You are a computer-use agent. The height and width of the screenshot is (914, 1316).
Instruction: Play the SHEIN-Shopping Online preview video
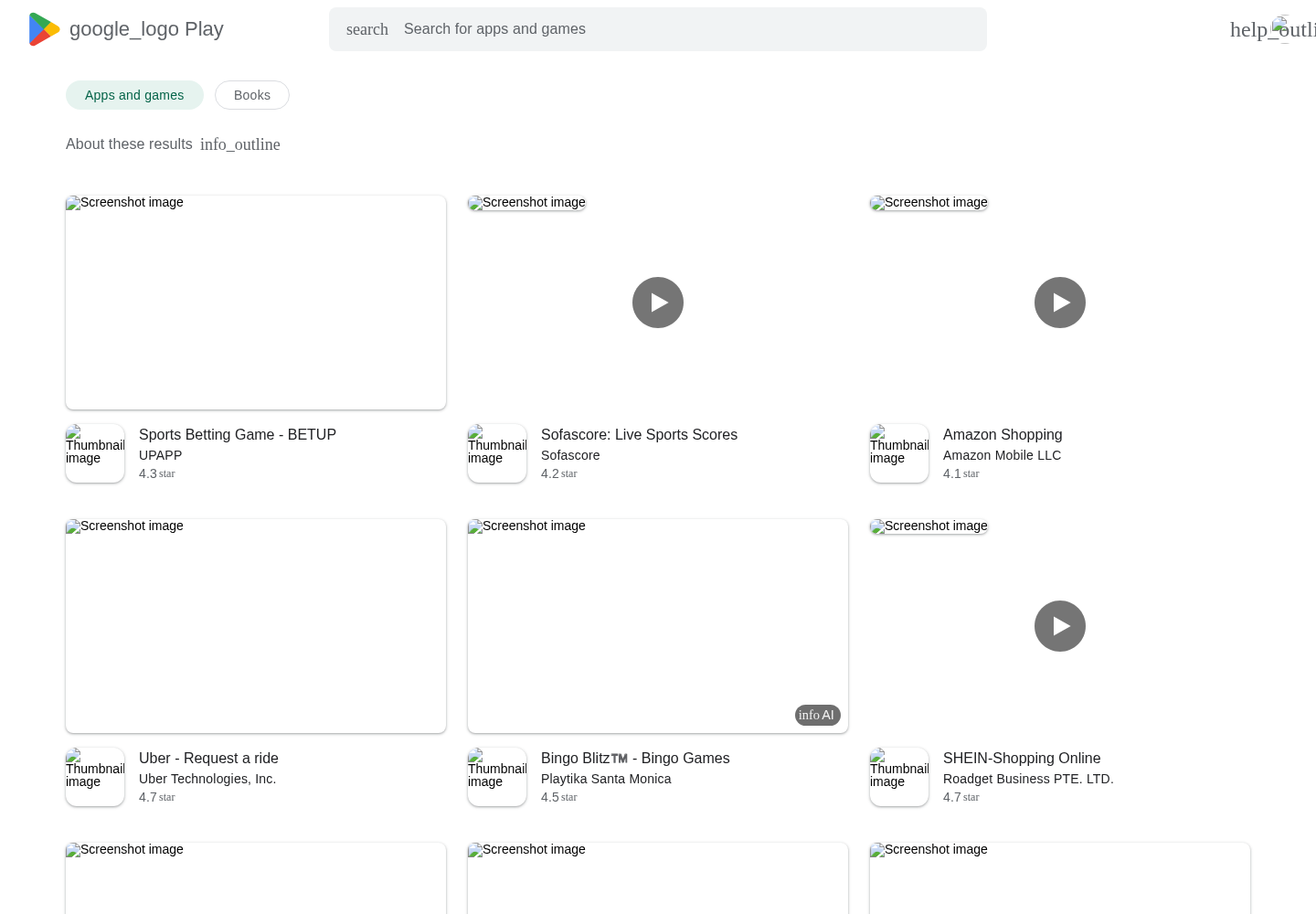coord(1060,626)
